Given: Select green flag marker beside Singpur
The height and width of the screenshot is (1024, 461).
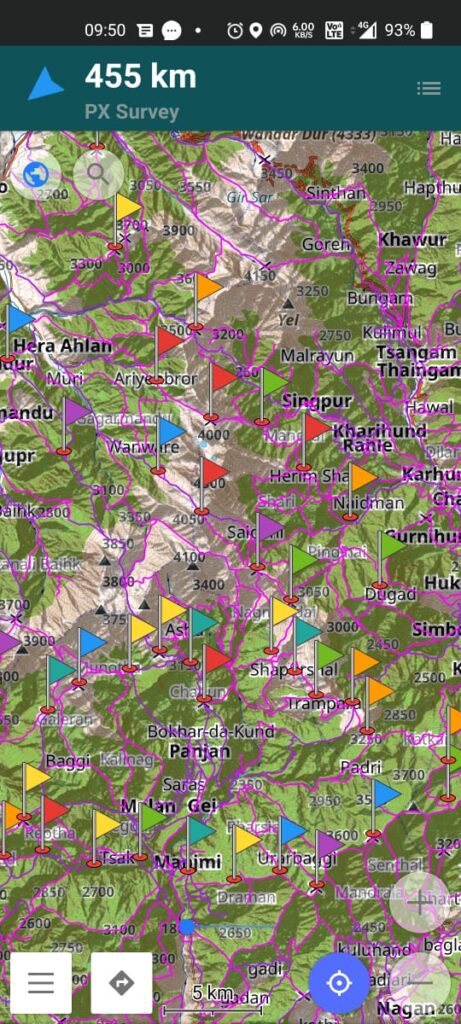Looking at the screenshot, I should pos(272,396).
